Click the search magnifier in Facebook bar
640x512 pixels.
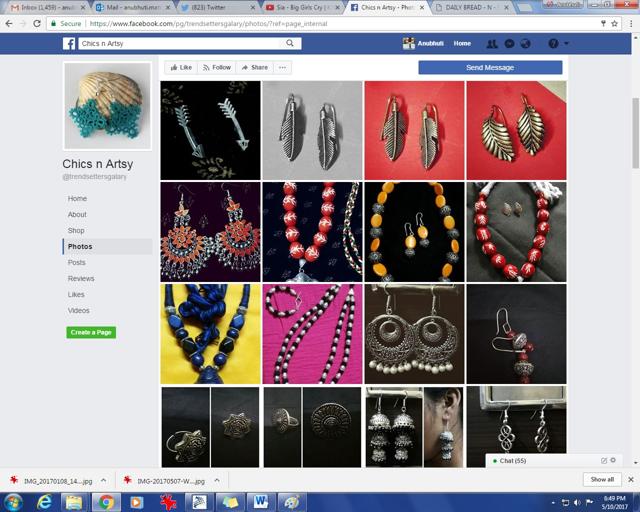coord(290,43)
